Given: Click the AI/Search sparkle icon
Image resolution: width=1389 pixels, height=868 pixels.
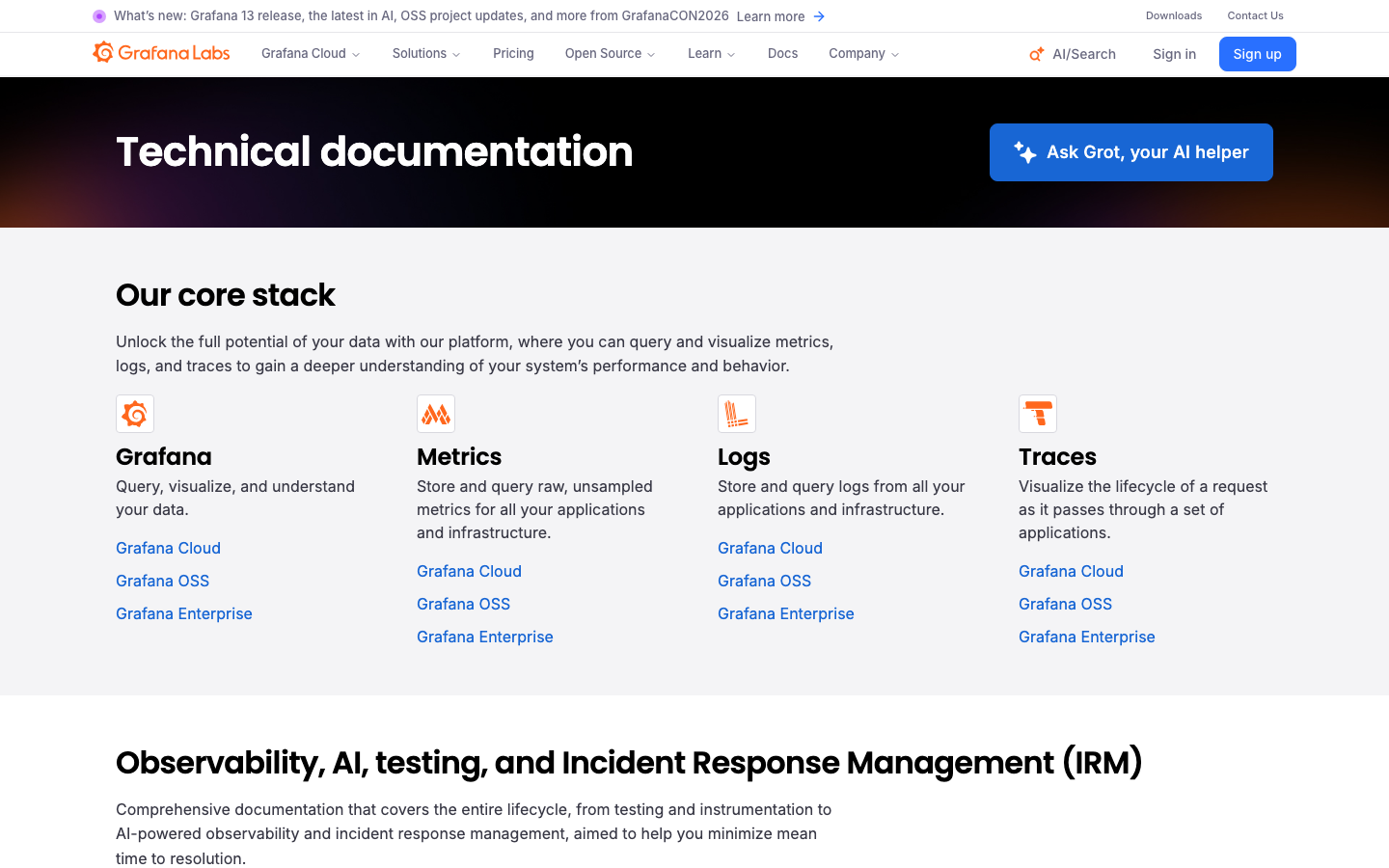Looking at the screenshot, I should [x=1037, y=54].
